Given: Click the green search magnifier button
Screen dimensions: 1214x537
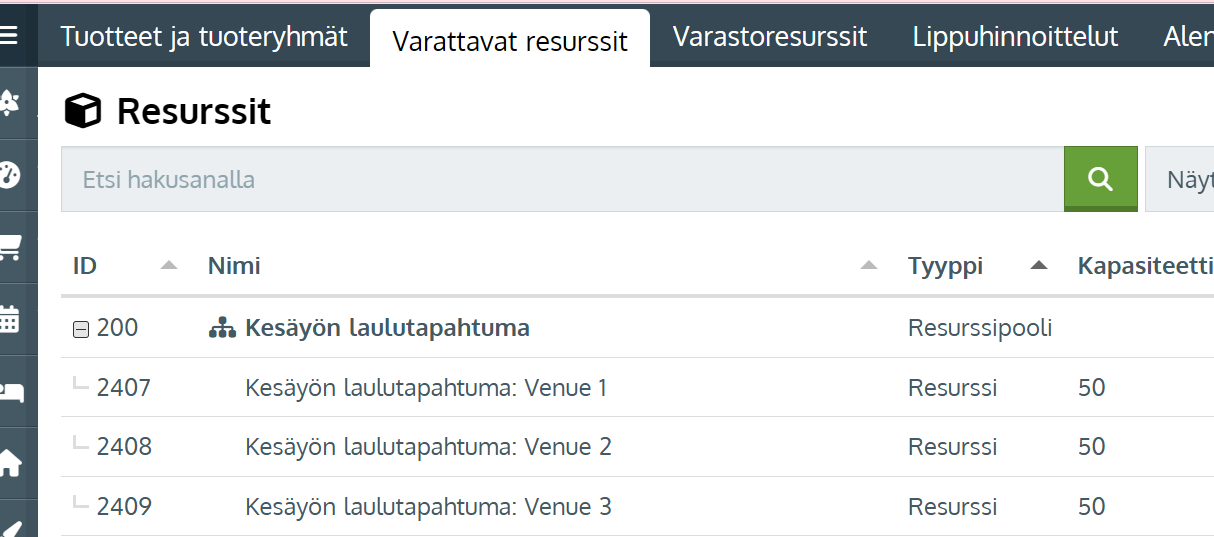Looking at the screenshot, I should pos(1100,179).
